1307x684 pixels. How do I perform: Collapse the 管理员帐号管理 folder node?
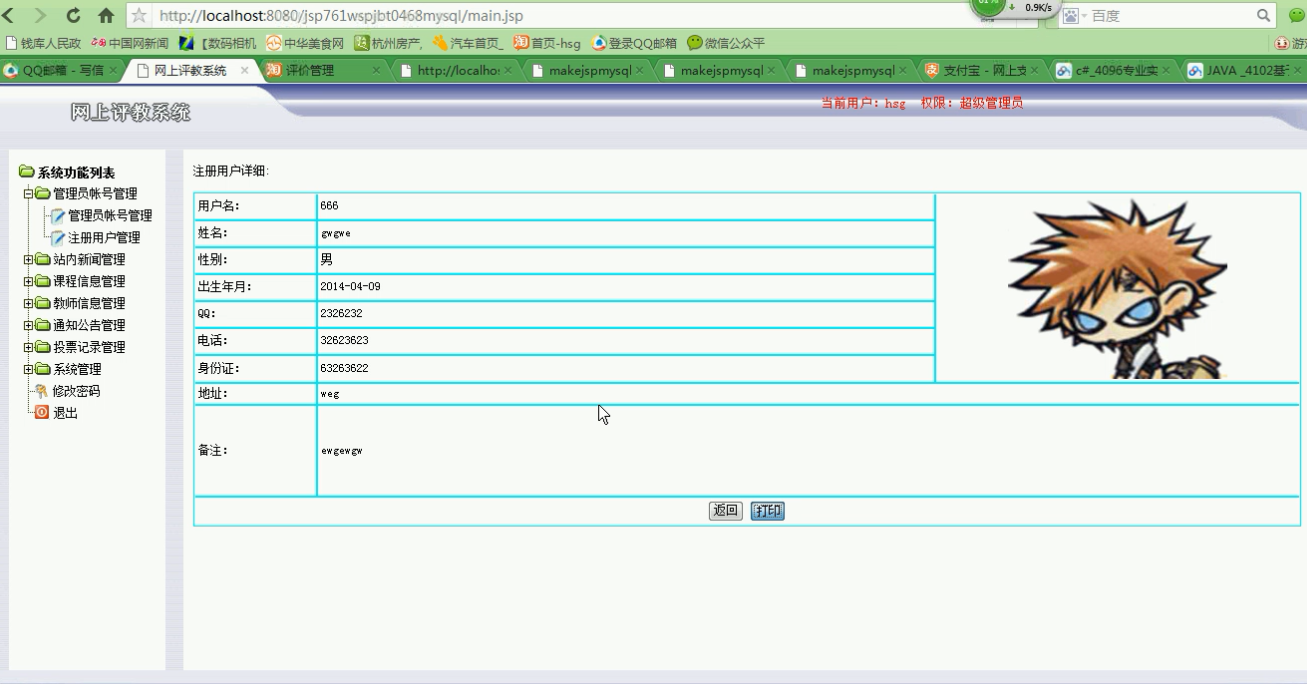click(28, 194)
